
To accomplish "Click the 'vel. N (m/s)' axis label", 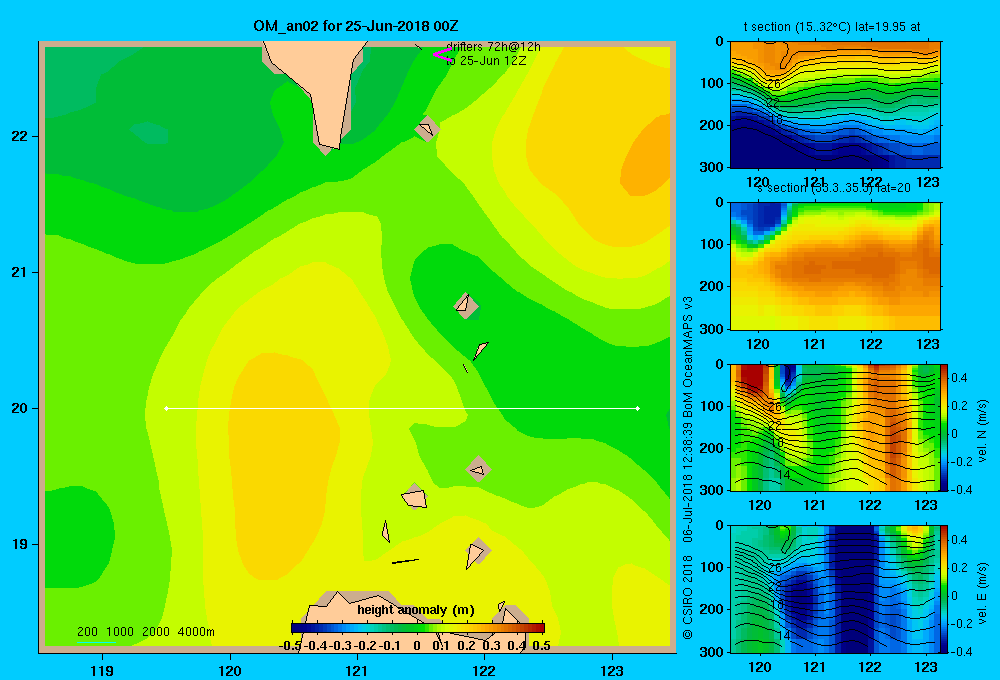I will click(x=983, y=431).
